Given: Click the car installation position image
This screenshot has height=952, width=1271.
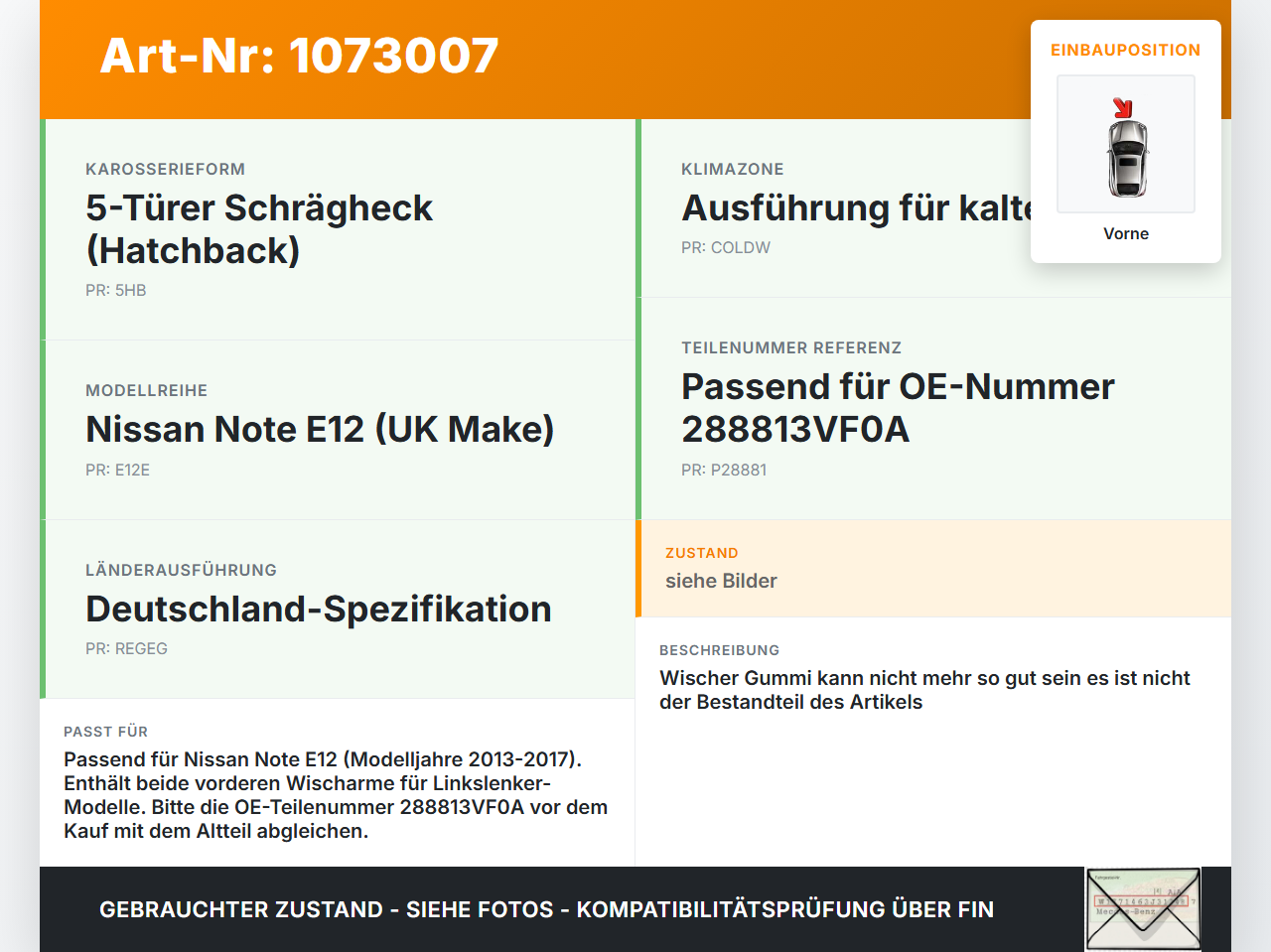Looking at the screenshot, I should pos(1126,144).
